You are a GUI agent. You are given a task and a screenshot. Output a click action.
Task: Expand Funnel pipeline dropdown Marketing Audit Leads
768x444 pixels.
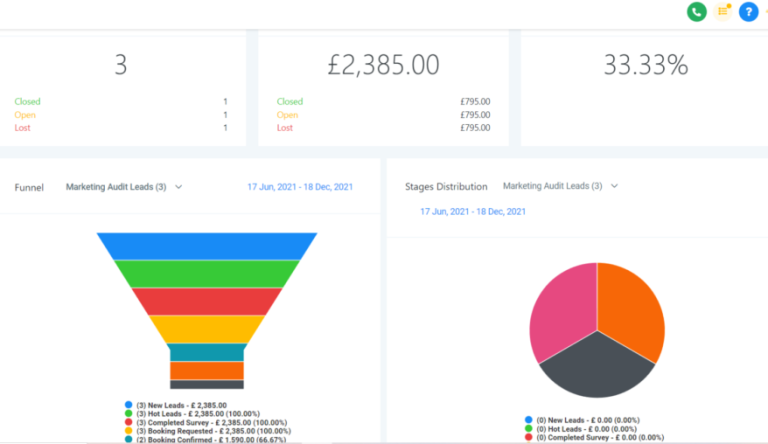coord(124,187)
